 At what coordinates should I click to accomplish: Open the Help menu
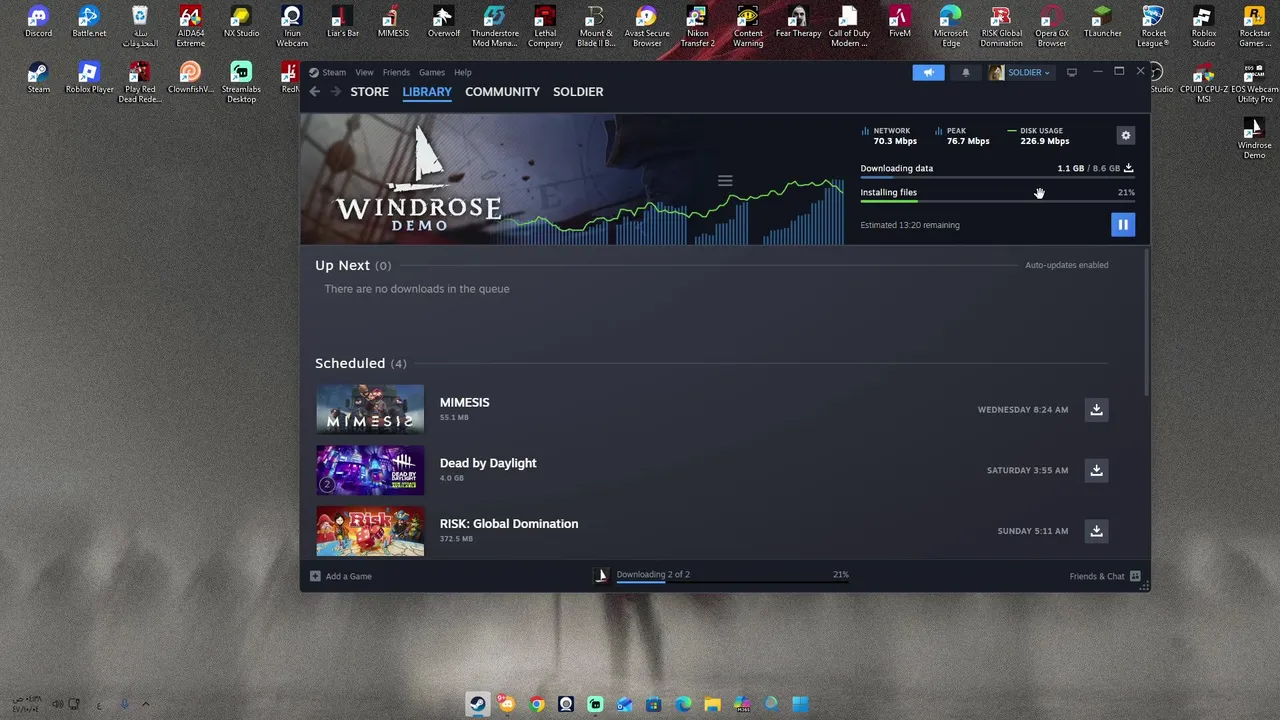click(462, 72)
